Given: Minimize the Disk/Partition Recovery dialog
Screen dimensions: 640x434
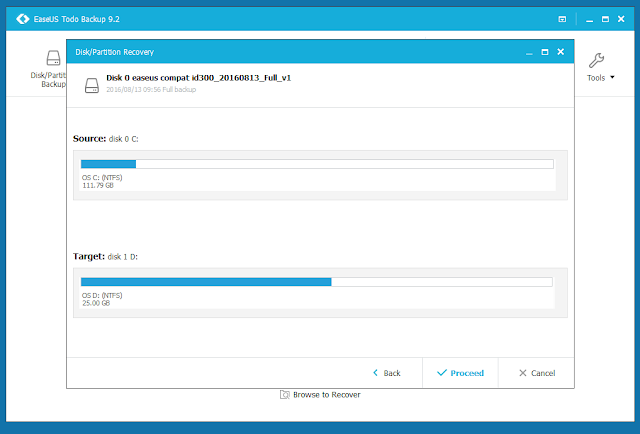Looking at the screenshot, I should pyautogui.click(x=529, y=53).
